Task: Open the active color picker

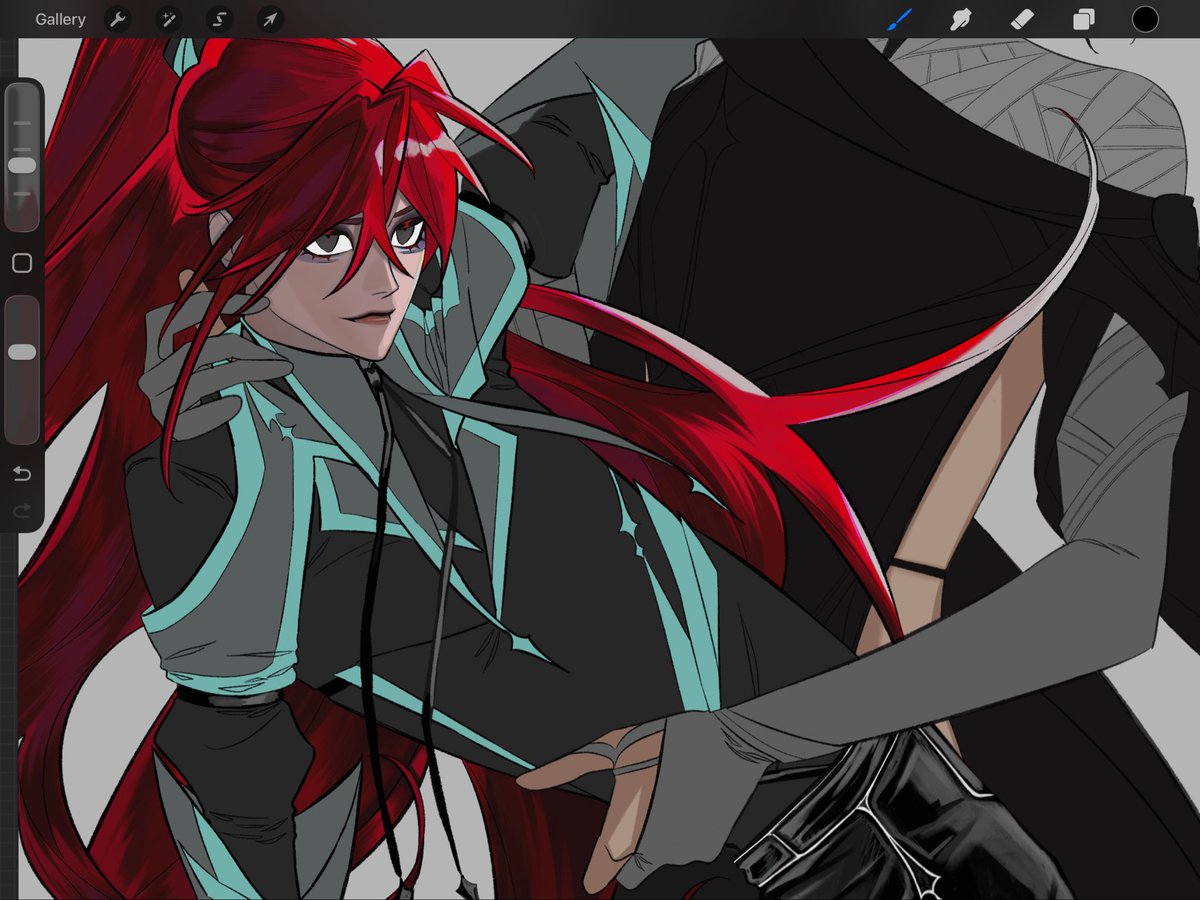Action: pos(1145,19)
